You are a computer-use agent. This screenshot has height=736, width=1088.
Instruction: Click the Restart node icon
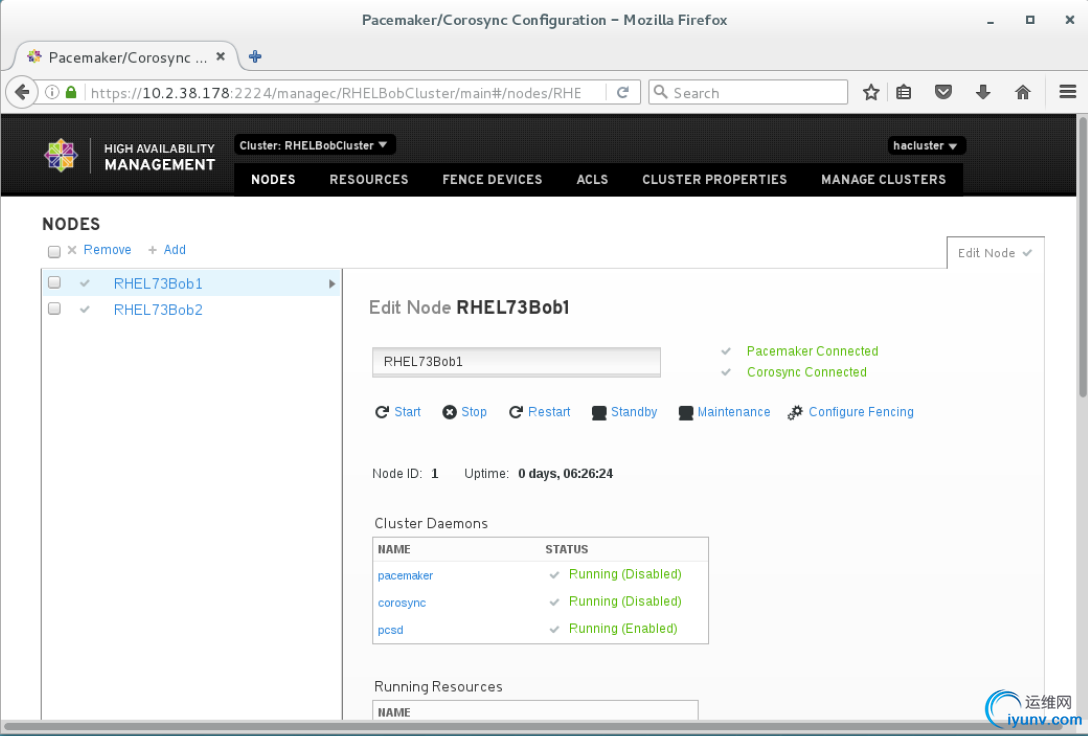516,412
